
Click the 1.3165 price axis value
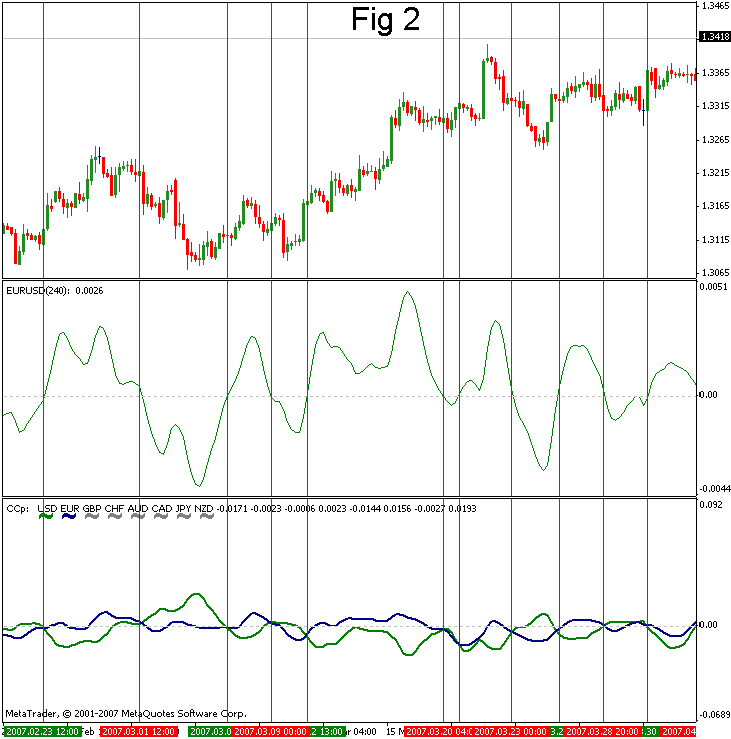coord(715,205)
